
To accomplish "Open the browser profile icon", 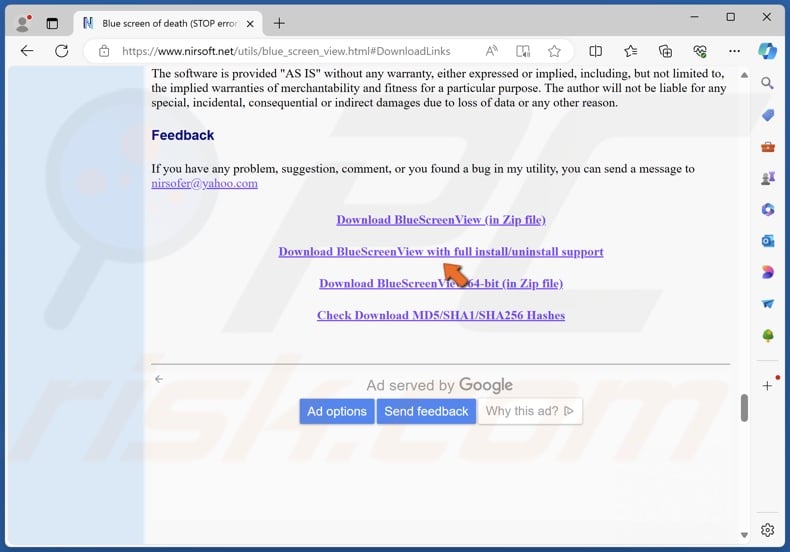I will (x=23, y=23).
